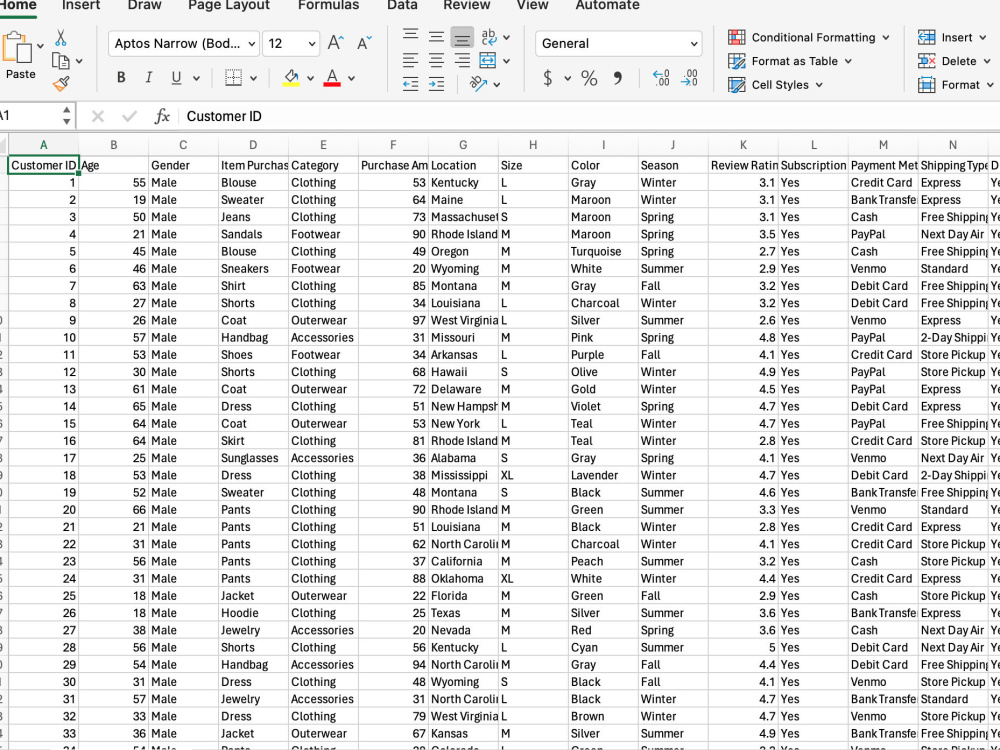Click the Cut scissors icon
1000x750 pixels.
tap(61, 38)
